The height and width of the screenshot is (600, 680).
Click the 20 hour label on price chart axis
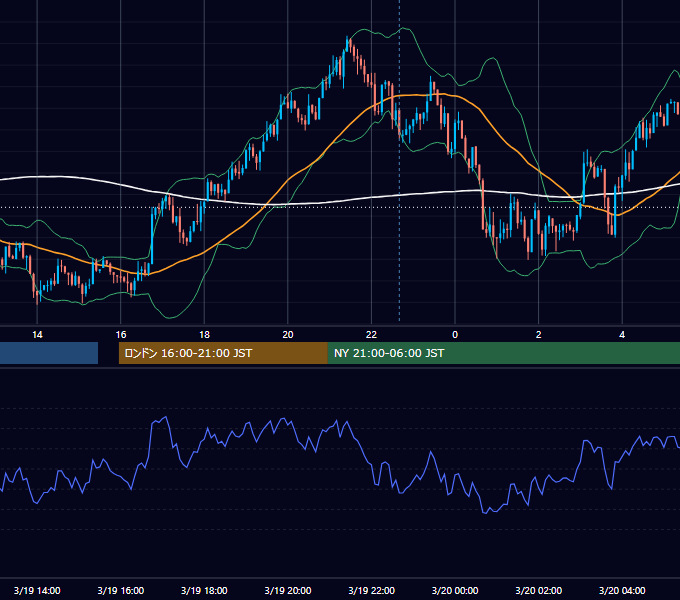288,335
